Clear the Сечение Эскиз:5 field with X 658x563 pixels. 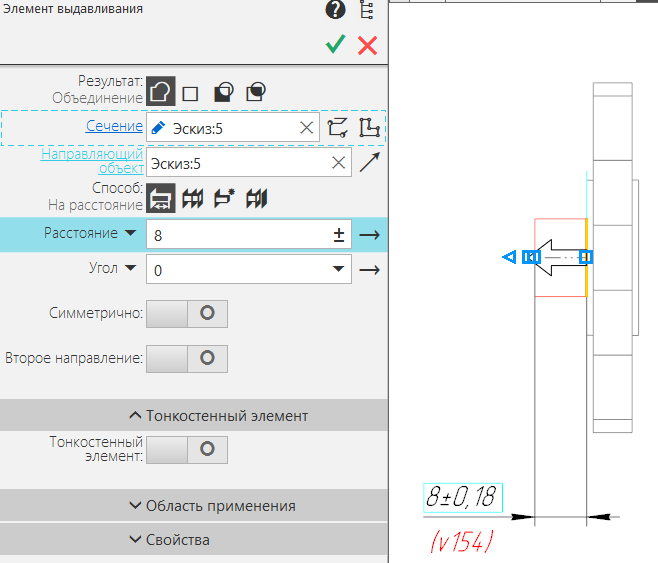click(x=307, y=128)
